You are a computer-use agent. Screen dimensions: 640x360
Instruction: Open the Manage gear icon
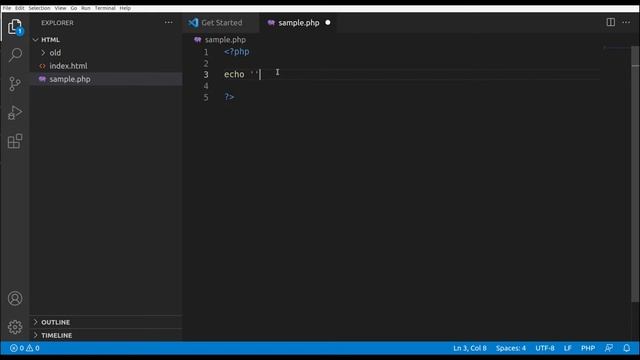(x=15, y=327)
